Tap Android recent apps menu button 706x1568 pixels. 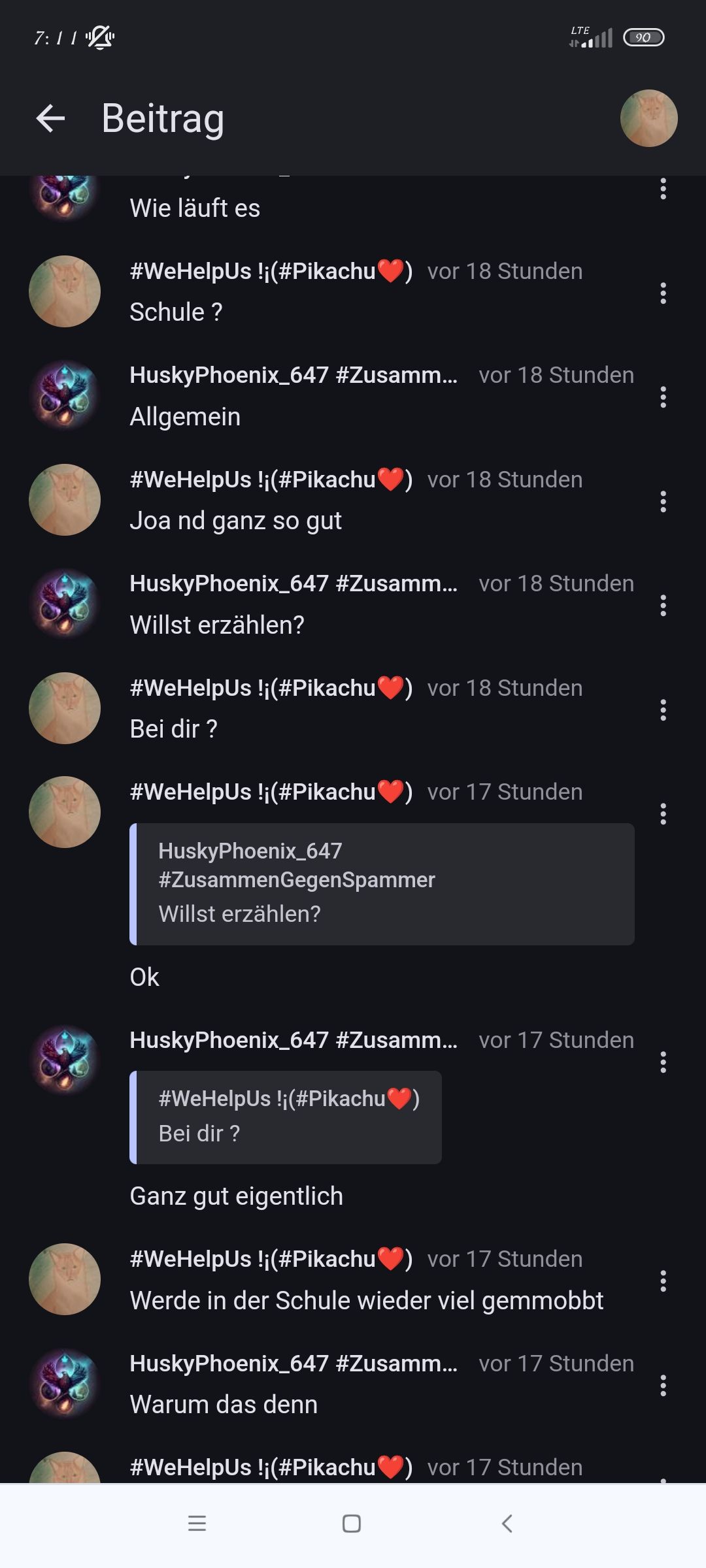197,1524
